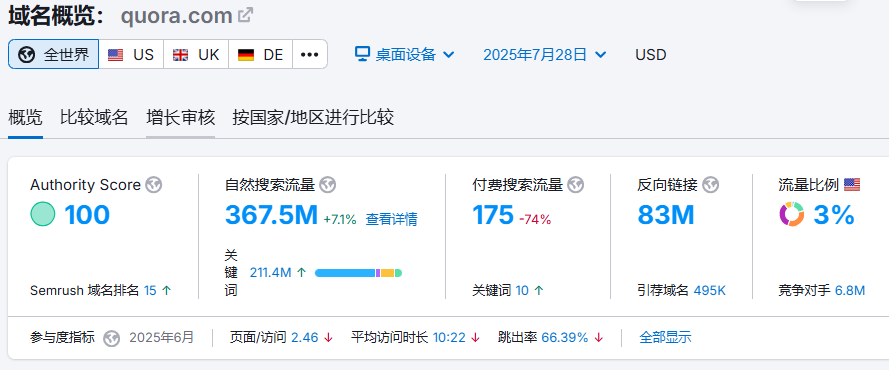Open 引荐域名 value 495K

point(709,291)
